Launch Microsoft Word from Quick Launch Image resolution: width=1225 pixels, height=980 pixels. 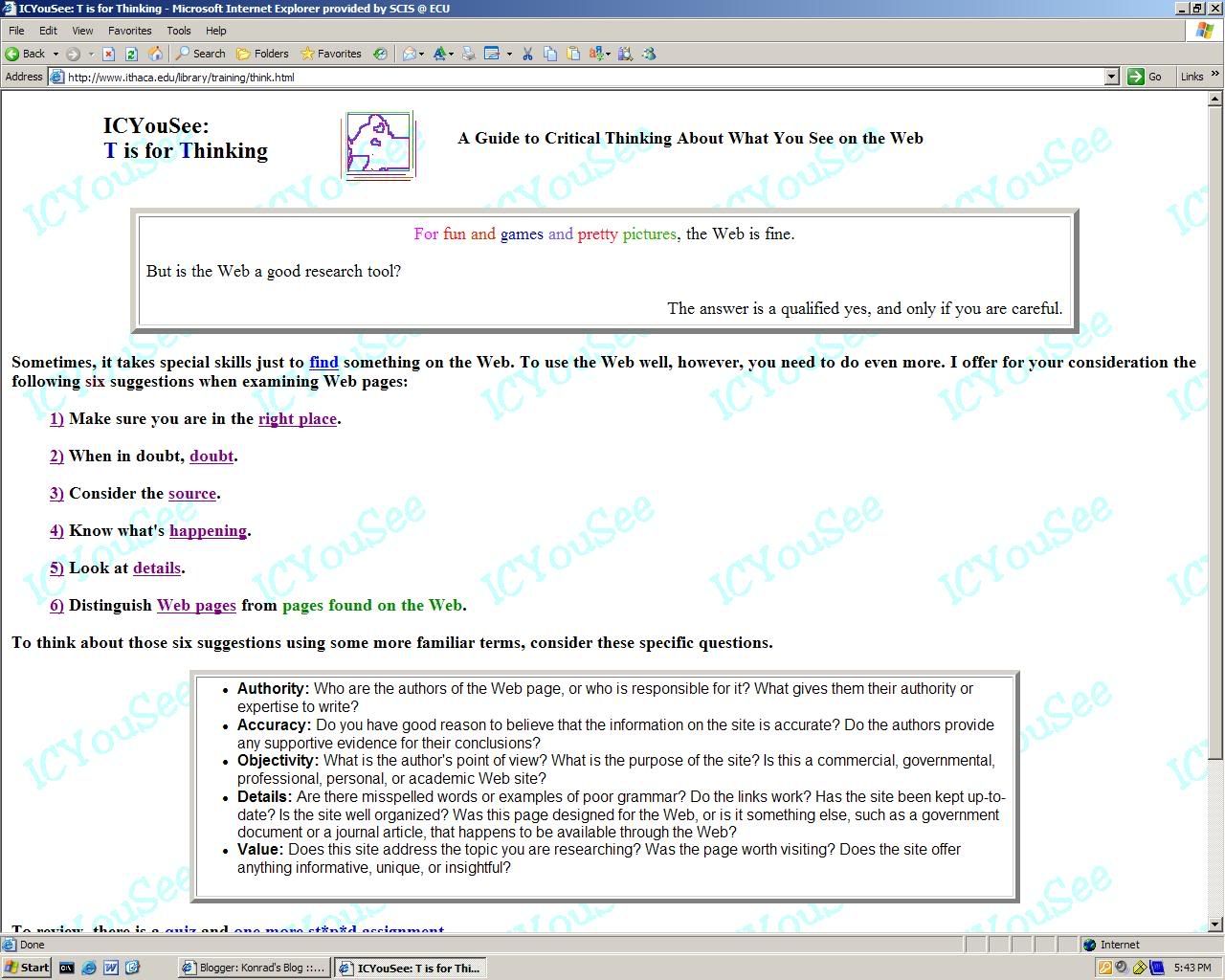coord(111,968)
